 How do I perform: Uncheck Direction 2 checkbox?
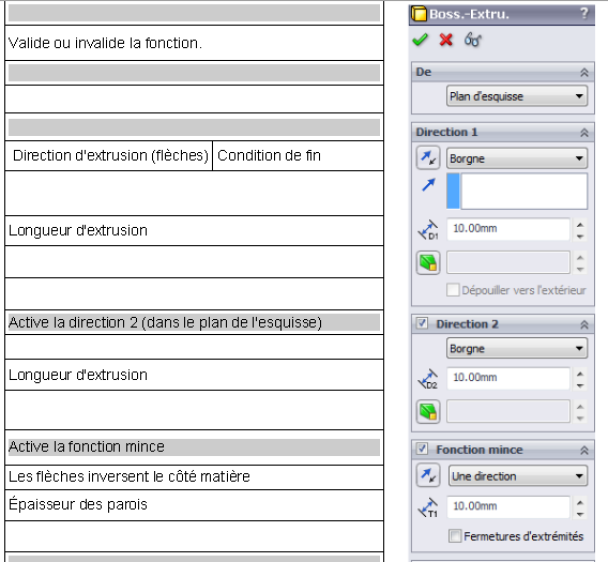pos(421,323)
